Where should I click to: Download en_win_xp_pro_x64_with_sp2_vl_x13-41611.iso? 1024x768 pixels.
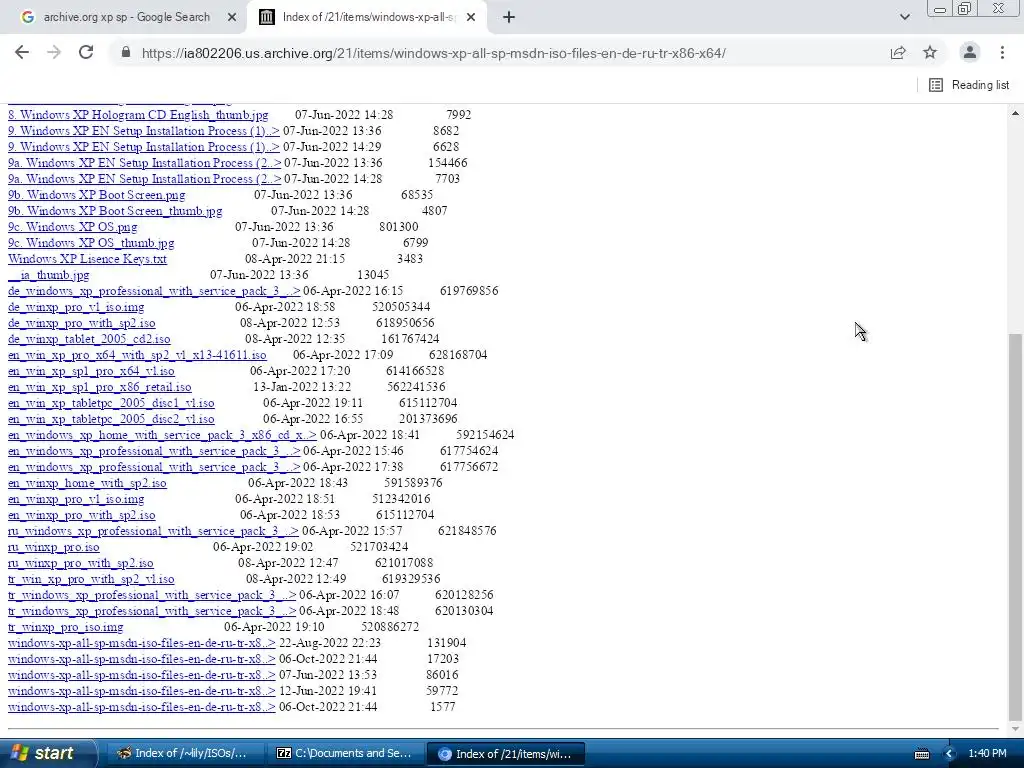pos(137,355)
